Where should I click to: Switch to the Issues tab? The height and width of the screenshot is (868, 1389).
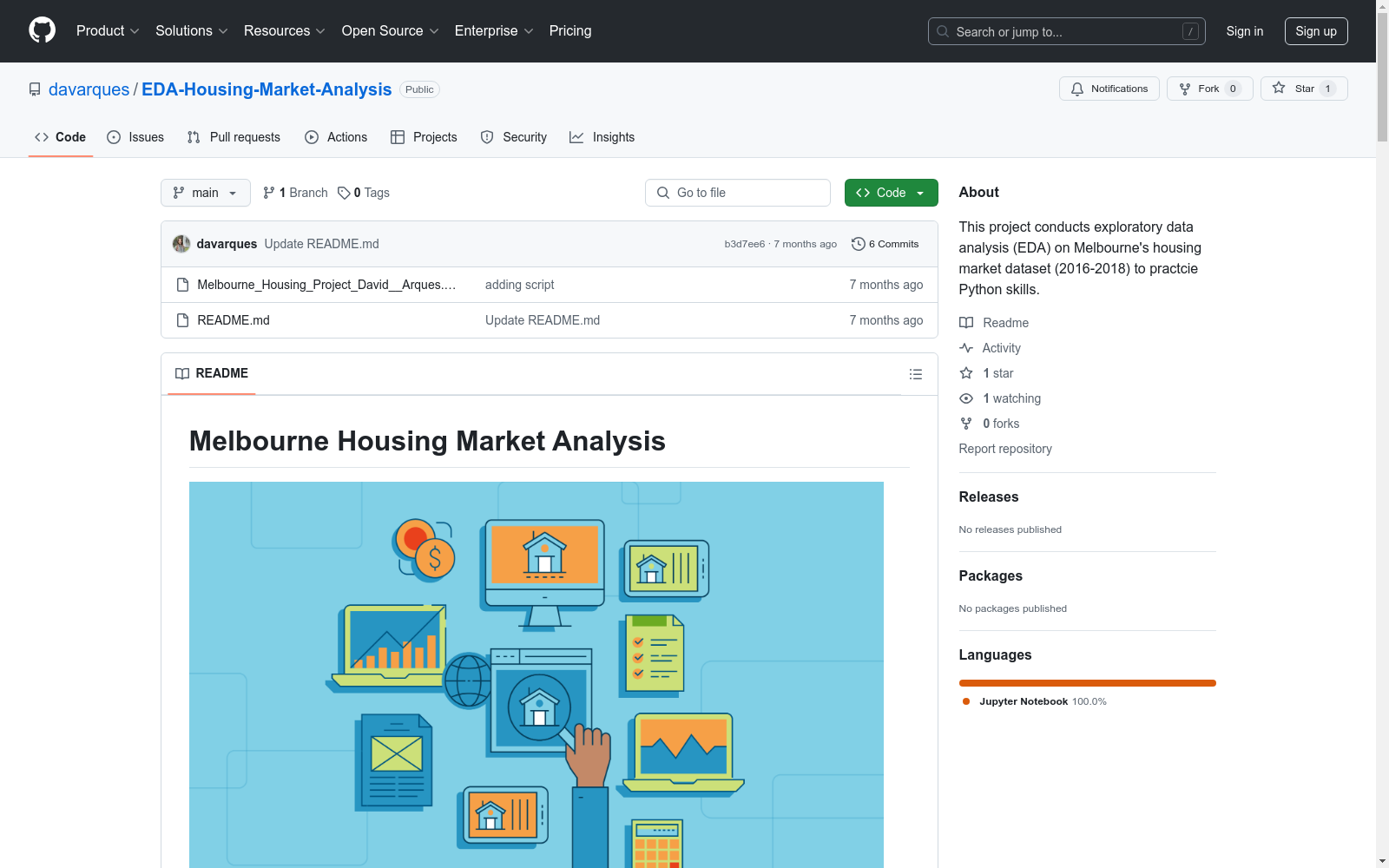[135, 137]
